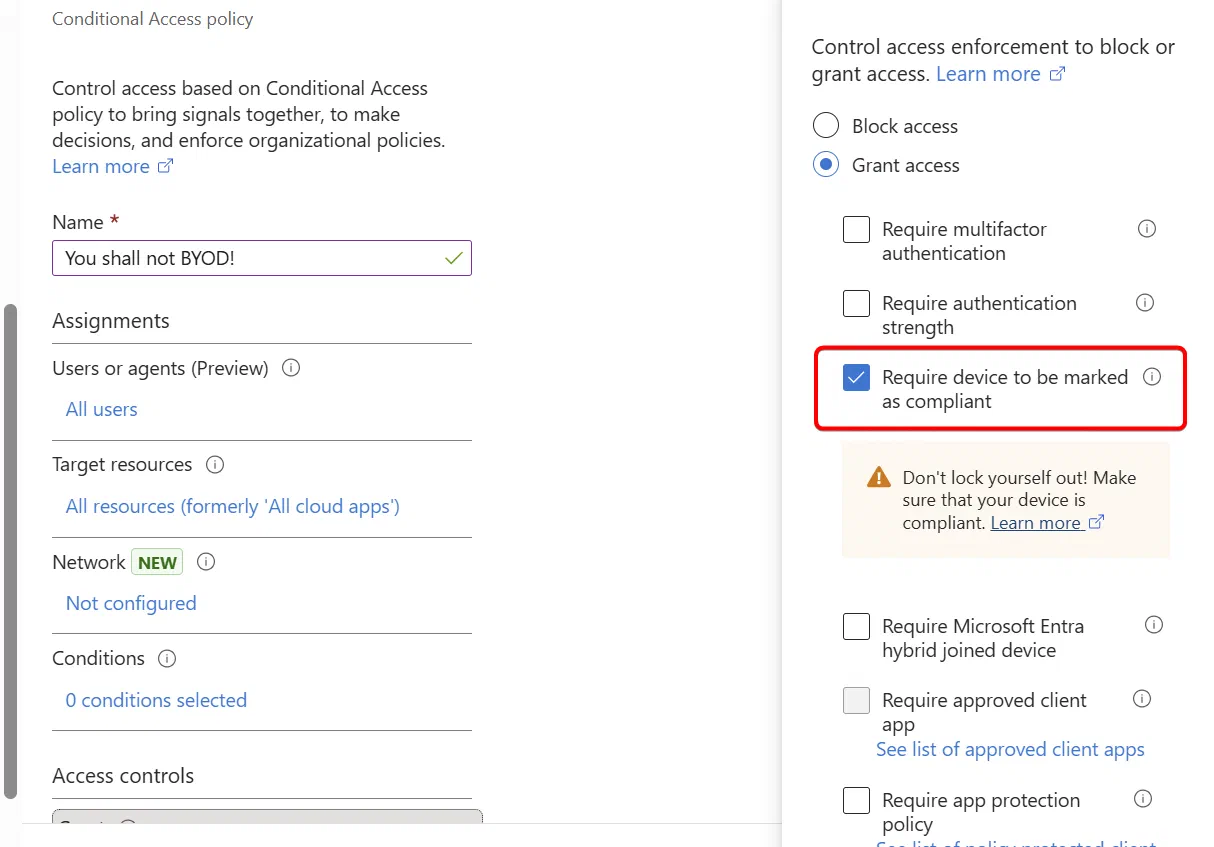Check Require Microsoft Entra hybrid joined device
Screen dimensions: 1214x847
856,626
